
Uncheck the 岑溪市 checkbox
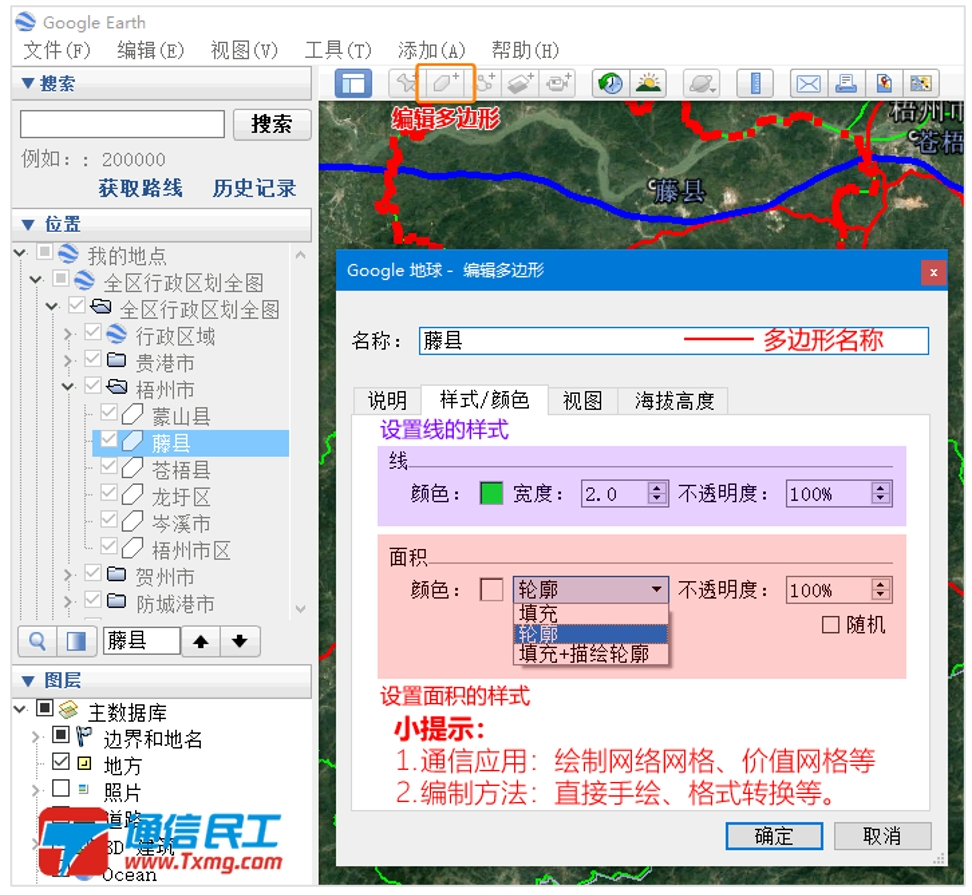109,519
